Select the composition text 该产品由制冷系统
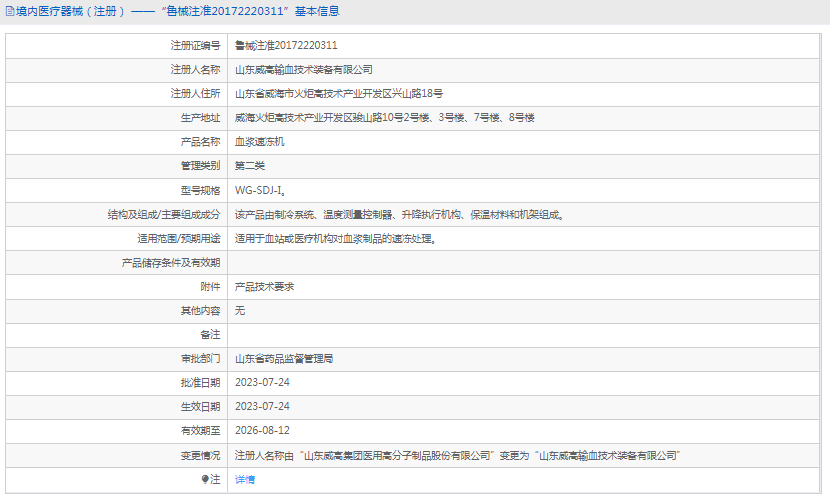Image resolution: width=830 pixels, height=501 pixels. click(x=275, y=214)
